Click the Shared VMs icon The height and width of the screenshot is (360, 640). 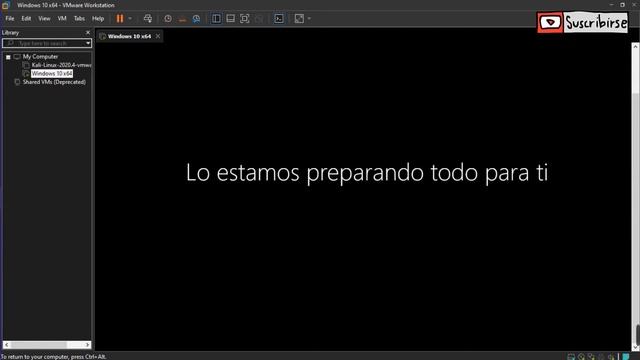17,82
